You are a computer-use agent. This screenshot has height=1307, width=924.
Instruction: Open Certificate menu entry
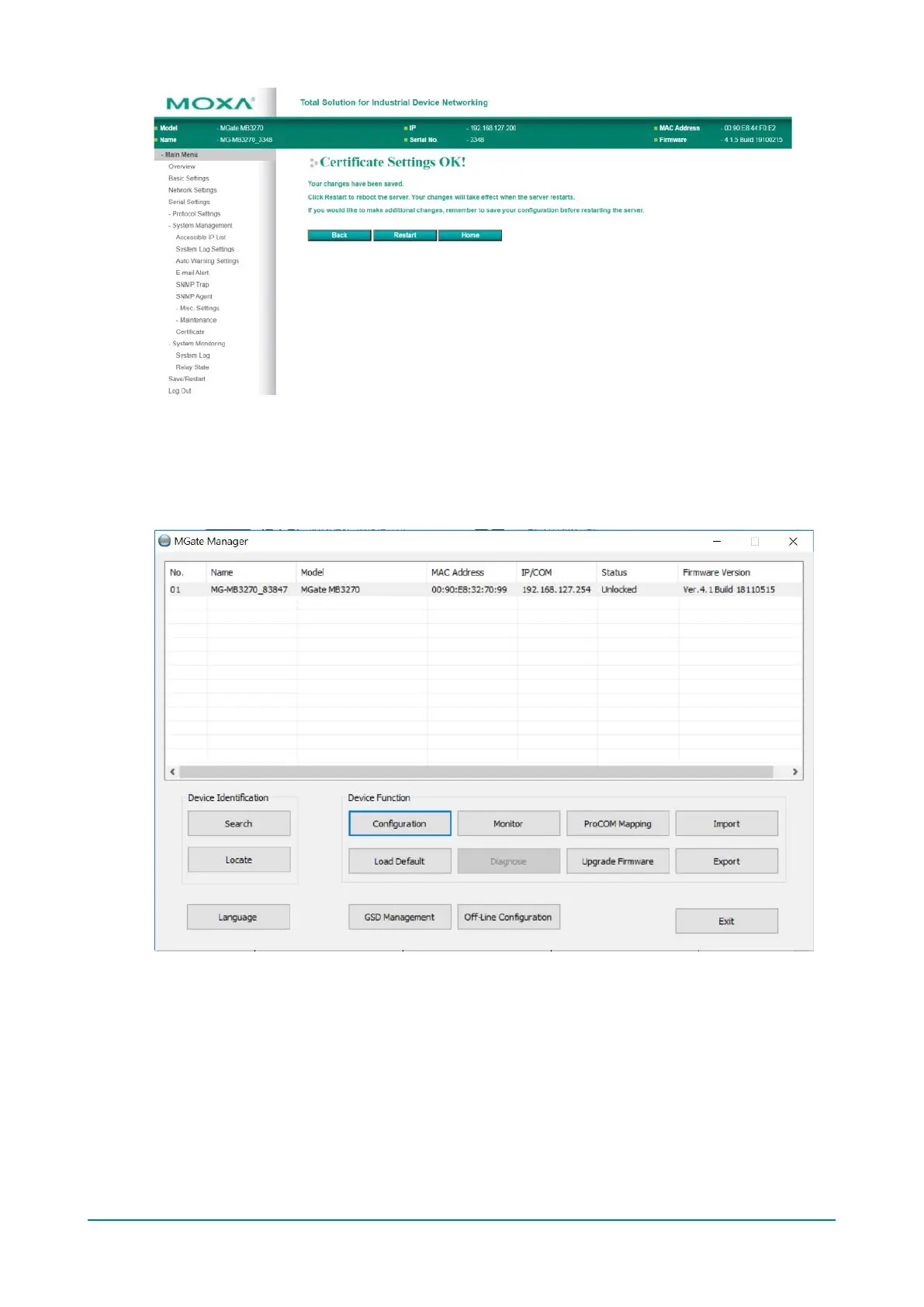190,332
